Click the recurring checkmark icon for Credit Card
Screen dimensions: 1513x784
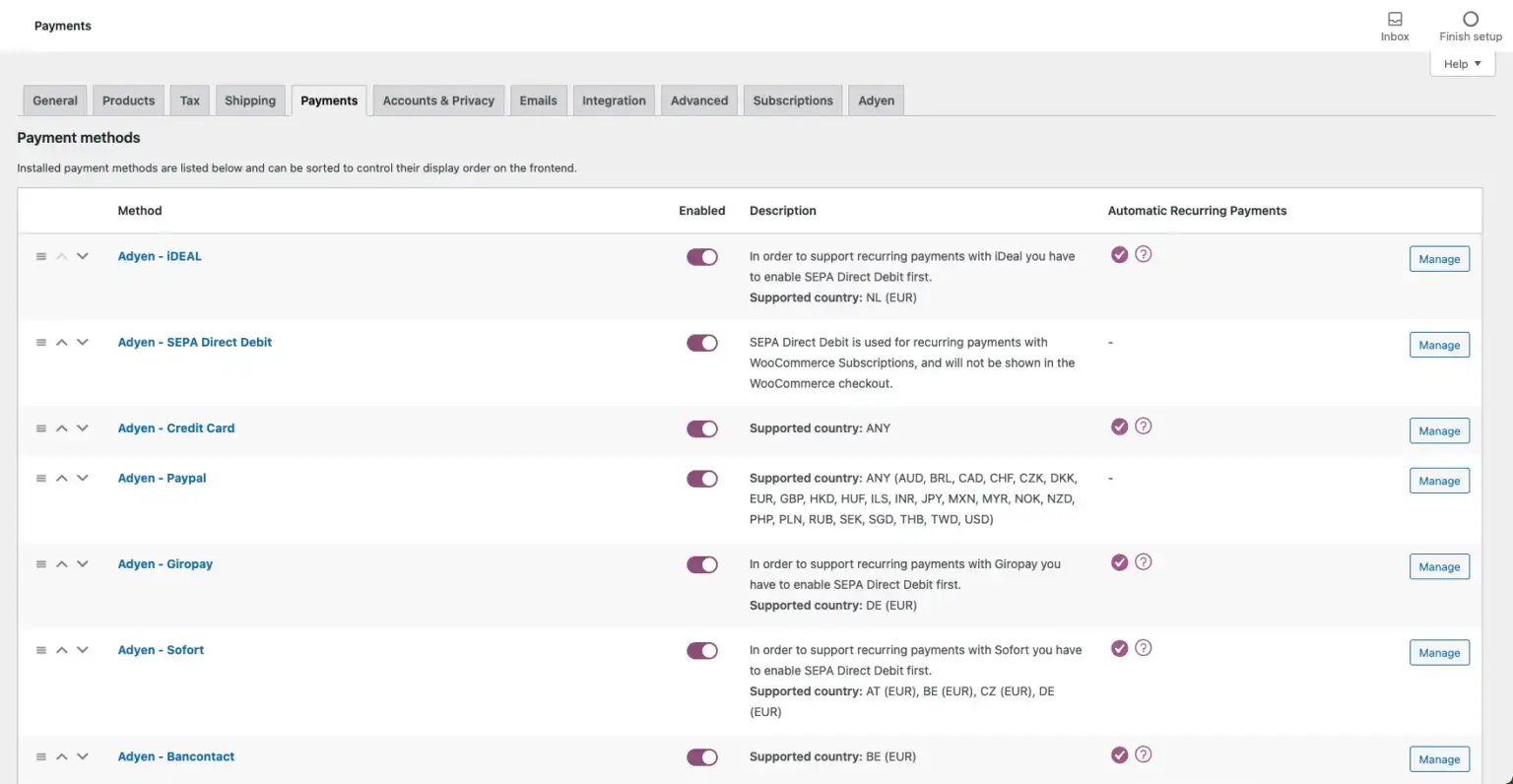pyautogui.click(x=1119, y=426)
